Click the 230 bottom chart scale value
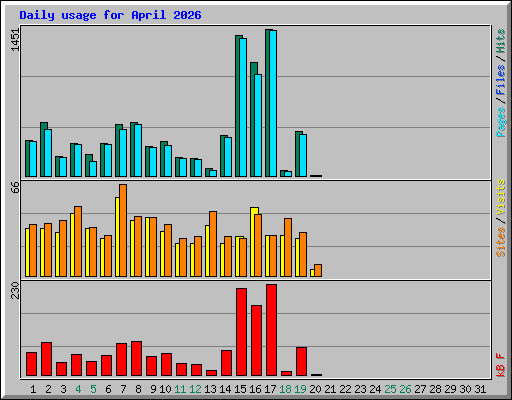This screenshot has width=512, height=400. point(15,290)
